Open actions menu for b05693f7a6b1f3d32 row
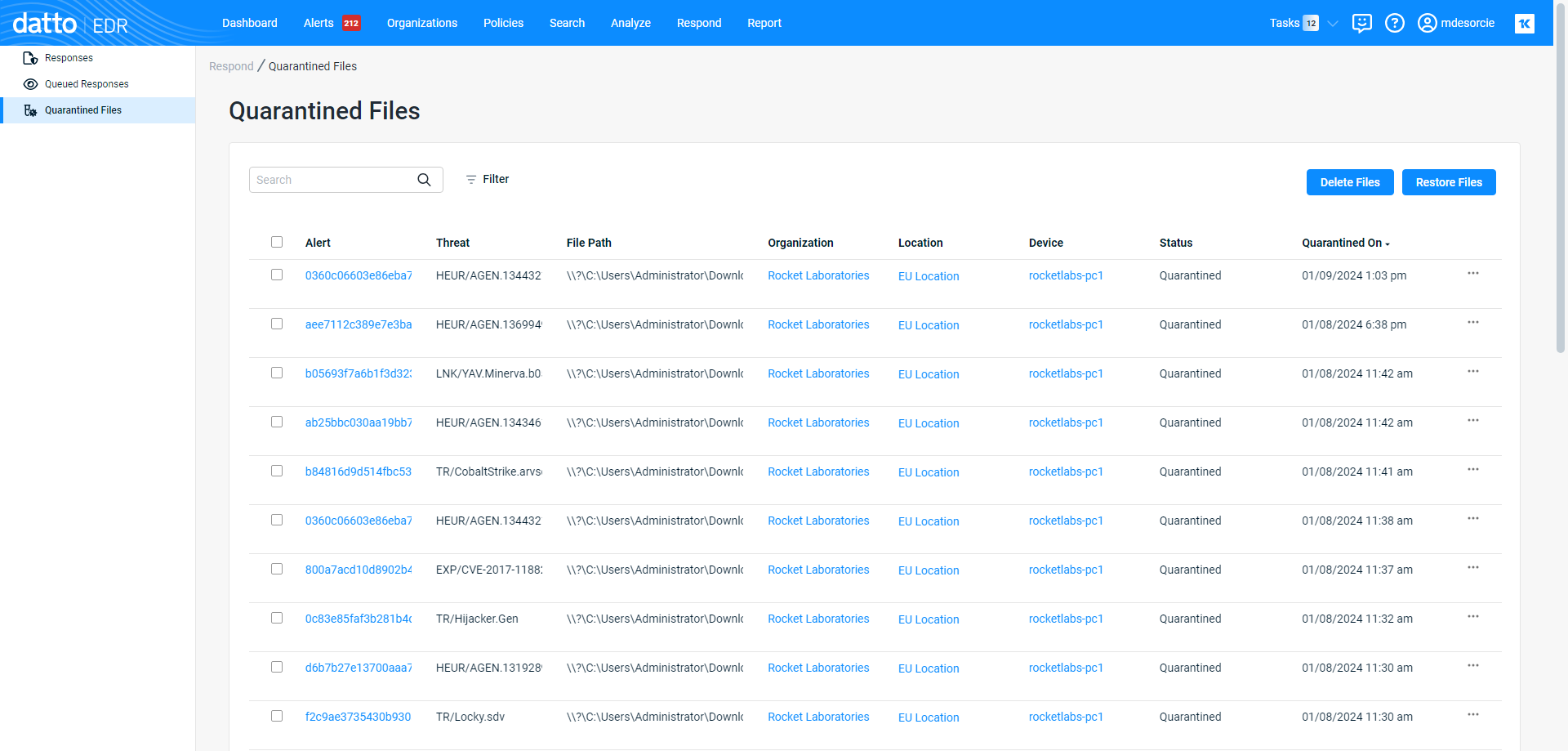Screen dimensions: 1568x751 click(x=1472, y=372)
